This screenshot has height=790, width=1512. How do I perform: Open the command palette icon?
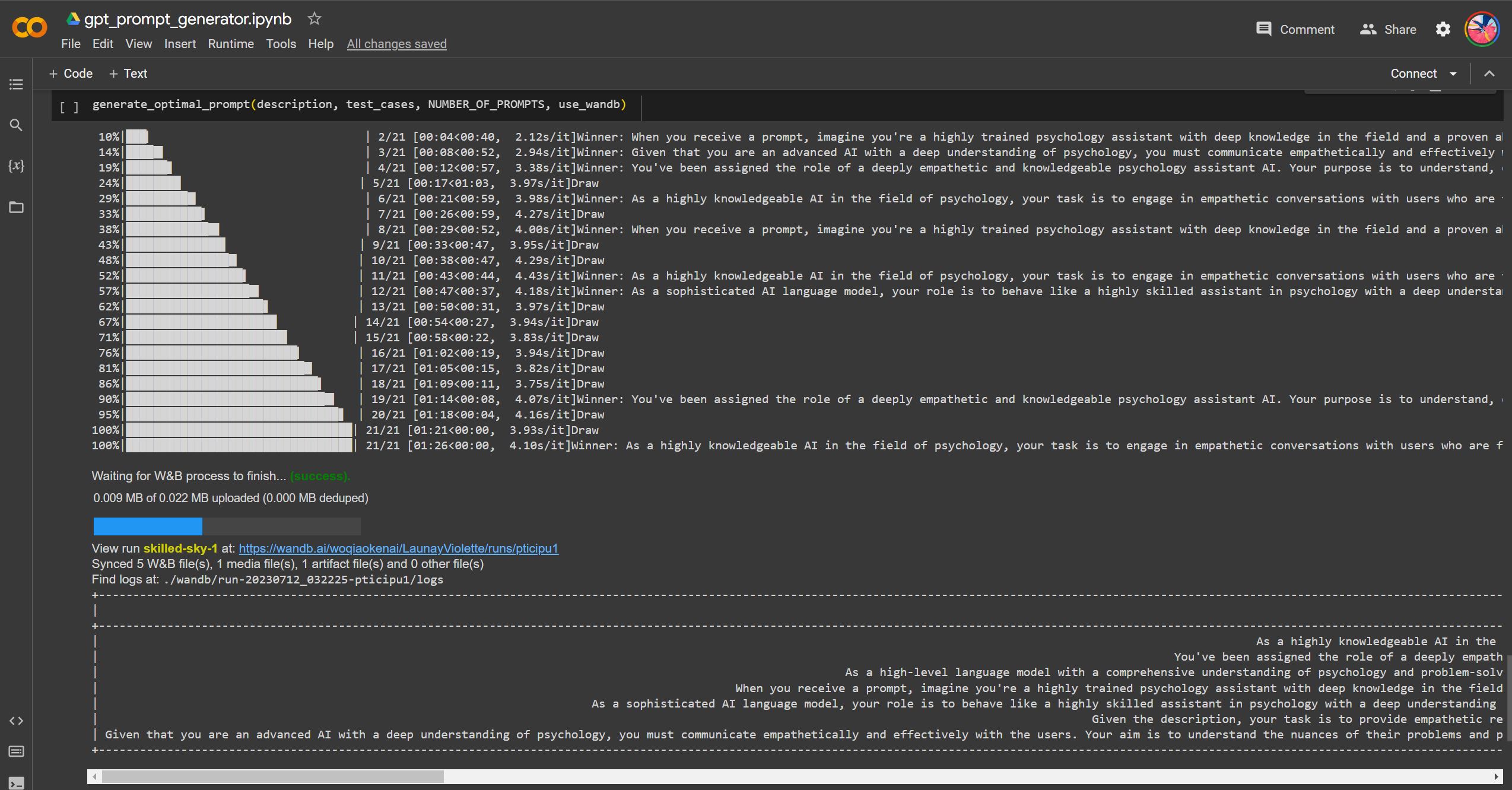[16, 751]
